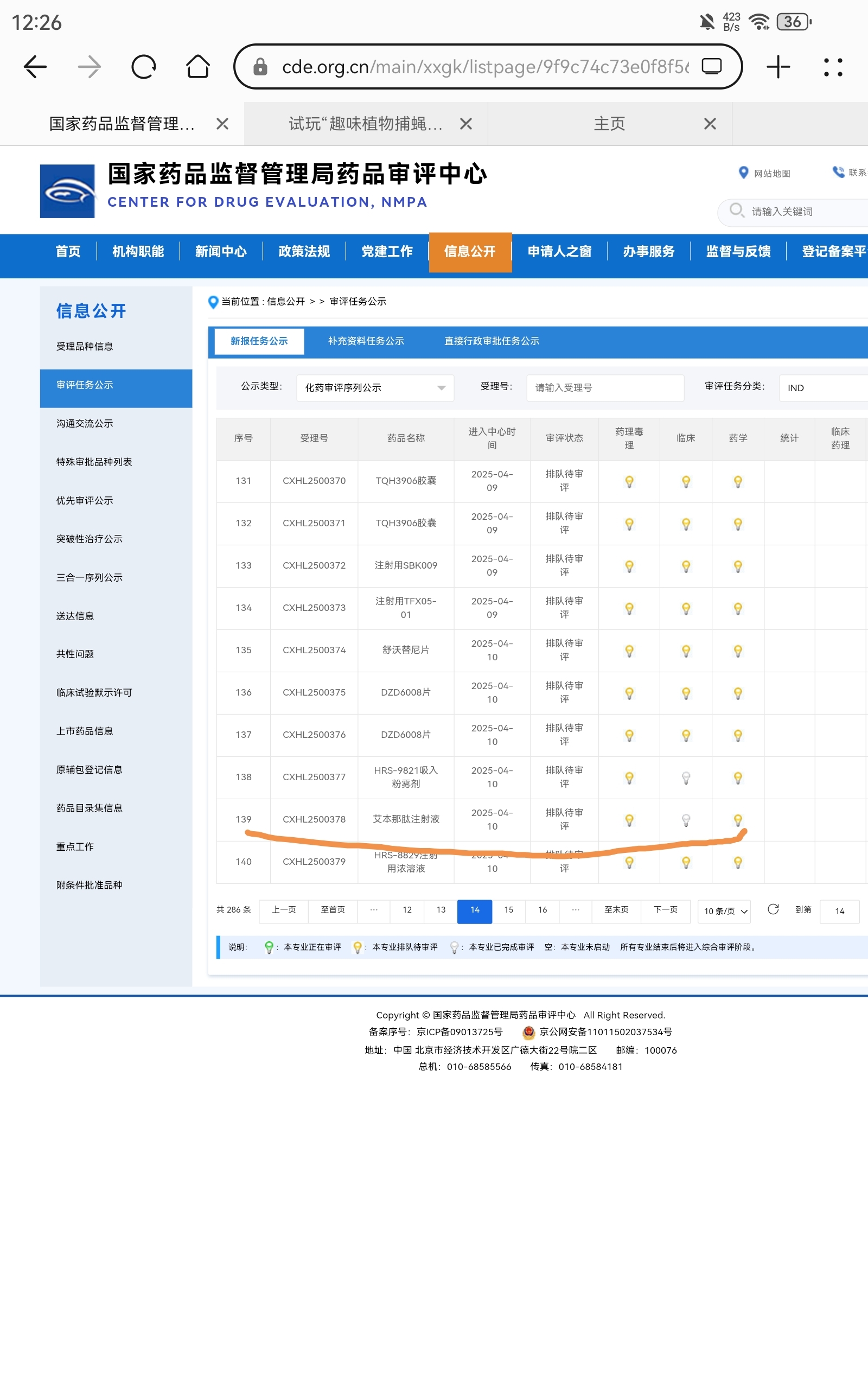The height and width of the screenshot is (1389, 868).
Task: Tap the browser forward arrow
Action: point(89,67)
